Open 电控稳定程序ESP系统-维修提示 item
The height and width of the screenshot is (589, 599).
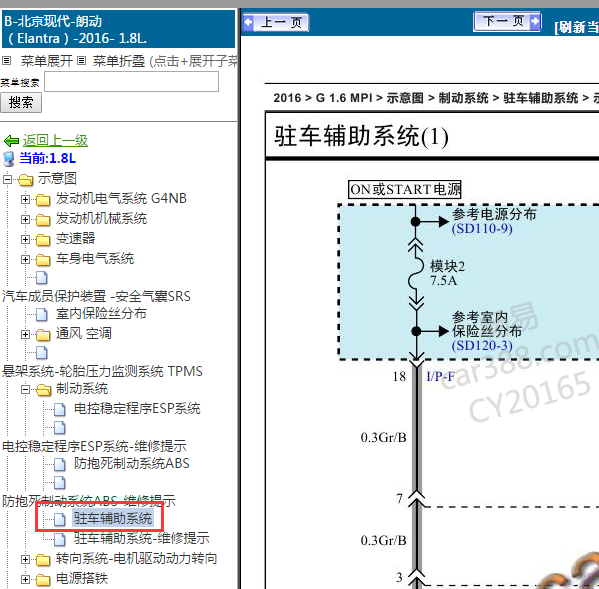pyautogui.click(x=94, y=446)
